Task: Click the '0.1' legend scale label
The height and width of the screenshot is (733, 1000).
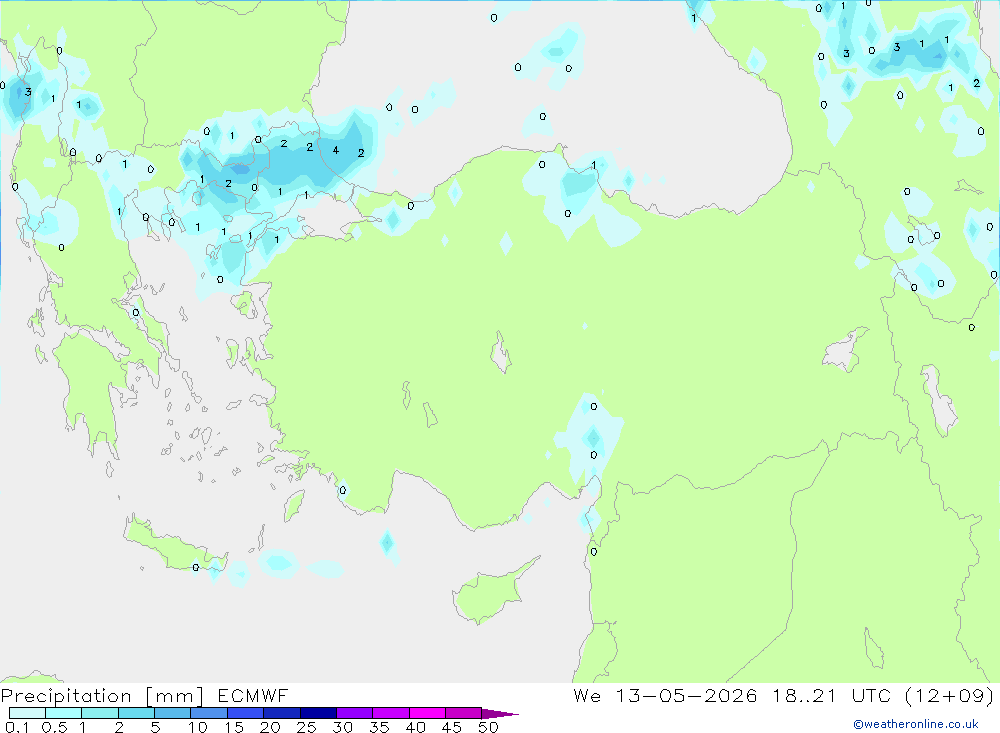Action: click(17, 727)
